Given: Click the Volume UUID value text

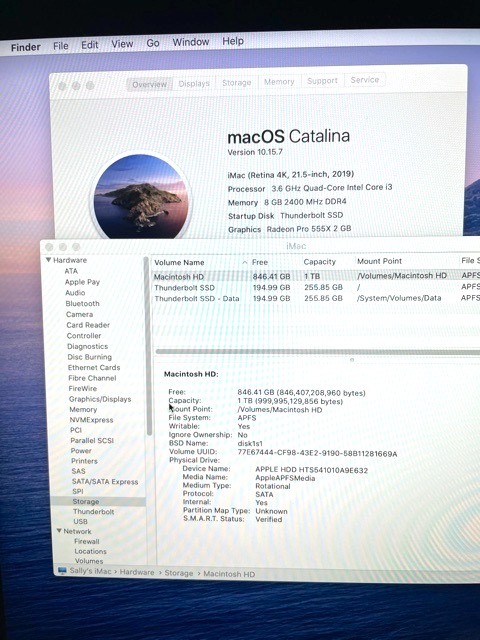Looking at the screenshot, I should pos(317,453).
